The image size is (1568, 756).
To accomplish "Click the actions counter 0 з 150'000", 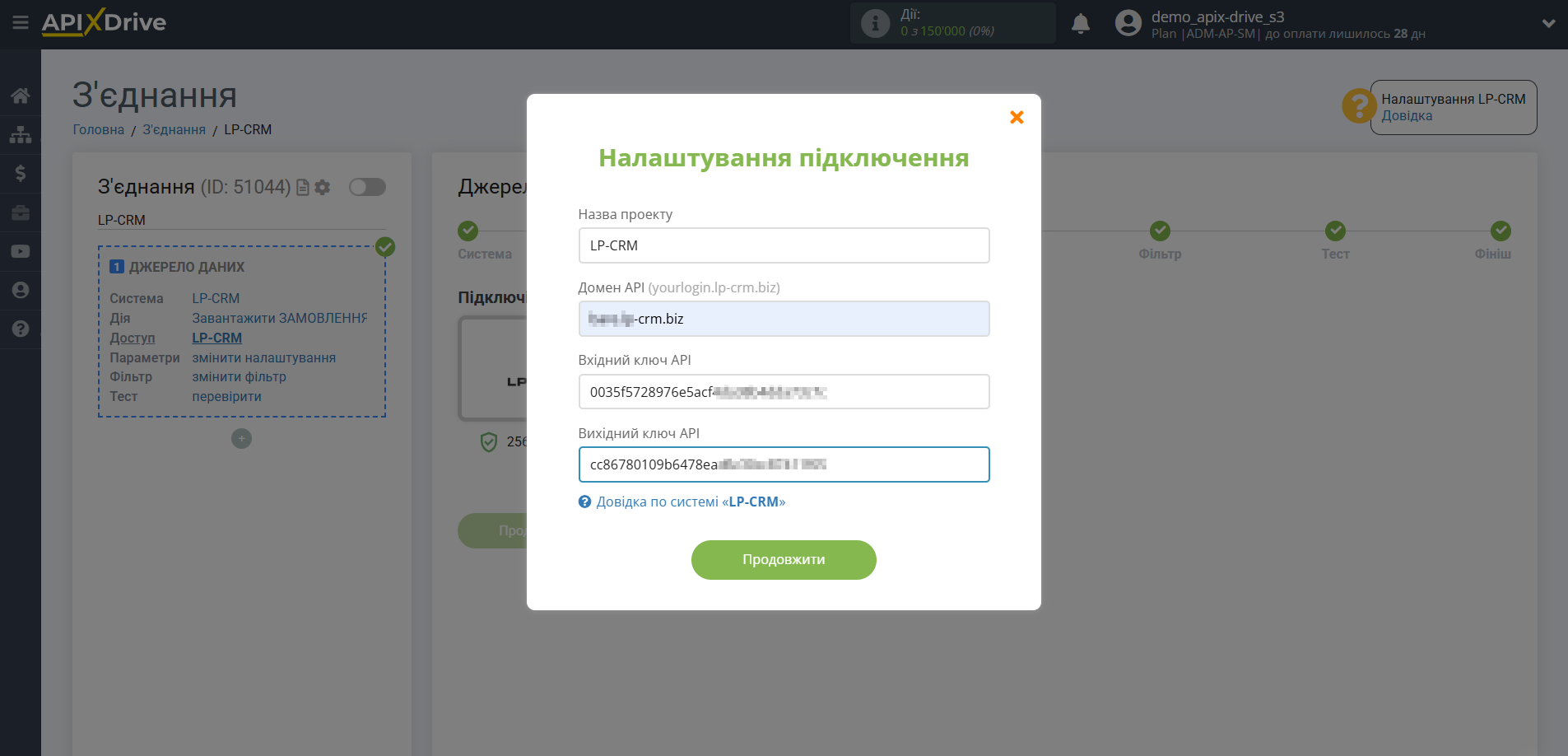I will 947,31.
